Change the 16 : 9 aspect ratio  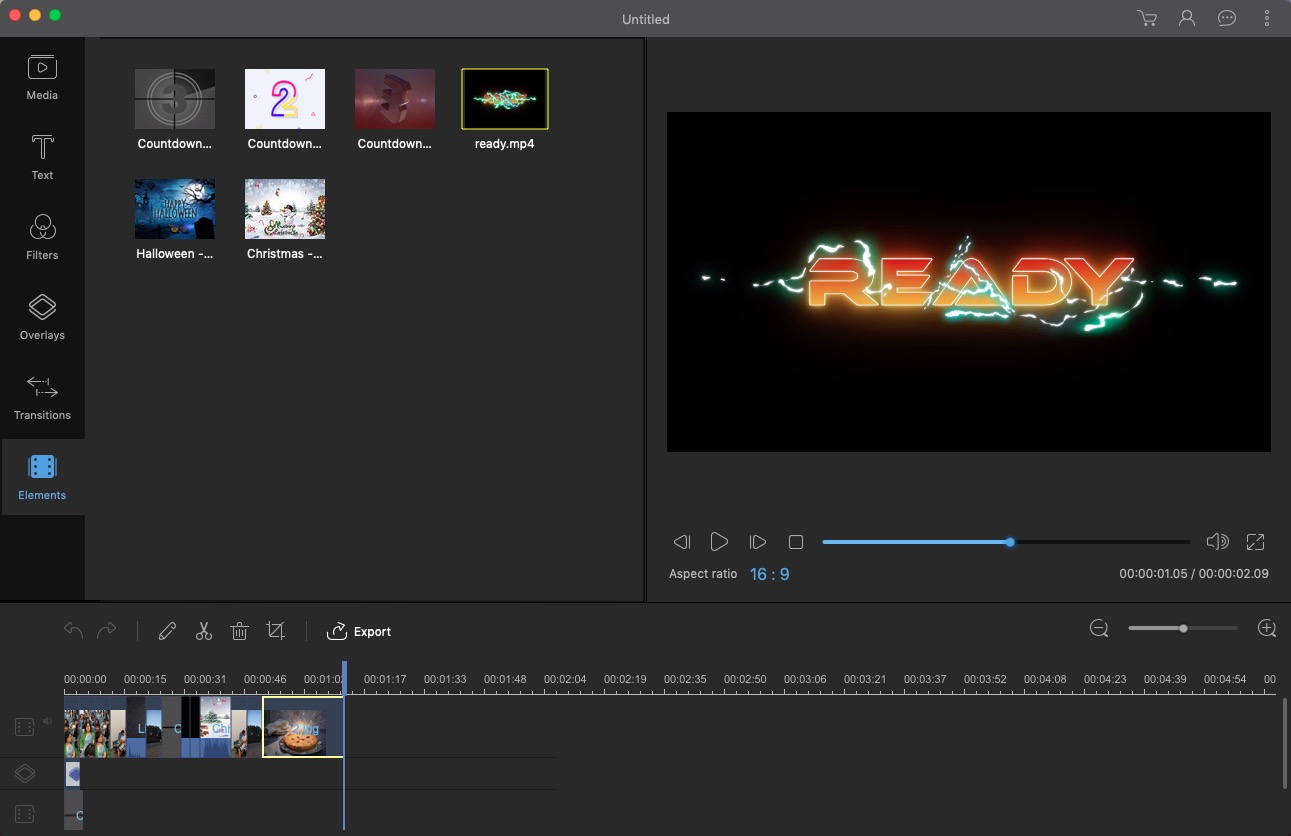tap(770, 574)
